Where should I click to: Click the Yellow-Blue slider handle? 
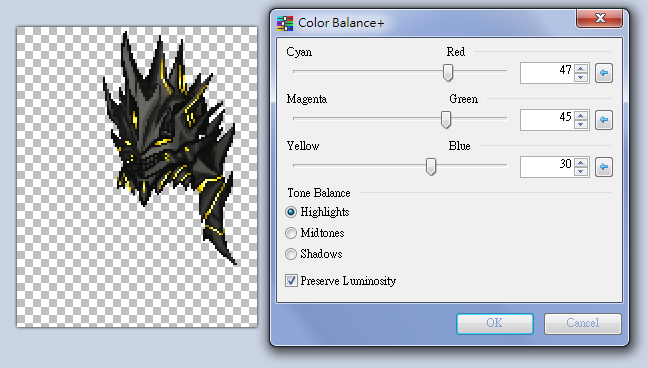click(431, 166)
